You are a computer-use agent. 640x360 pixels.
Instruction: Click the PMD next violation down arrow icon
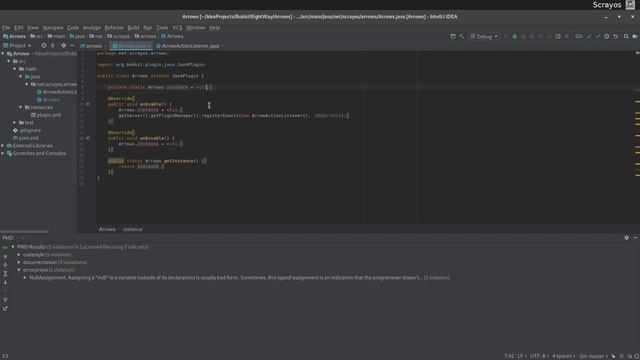(5, 282)
